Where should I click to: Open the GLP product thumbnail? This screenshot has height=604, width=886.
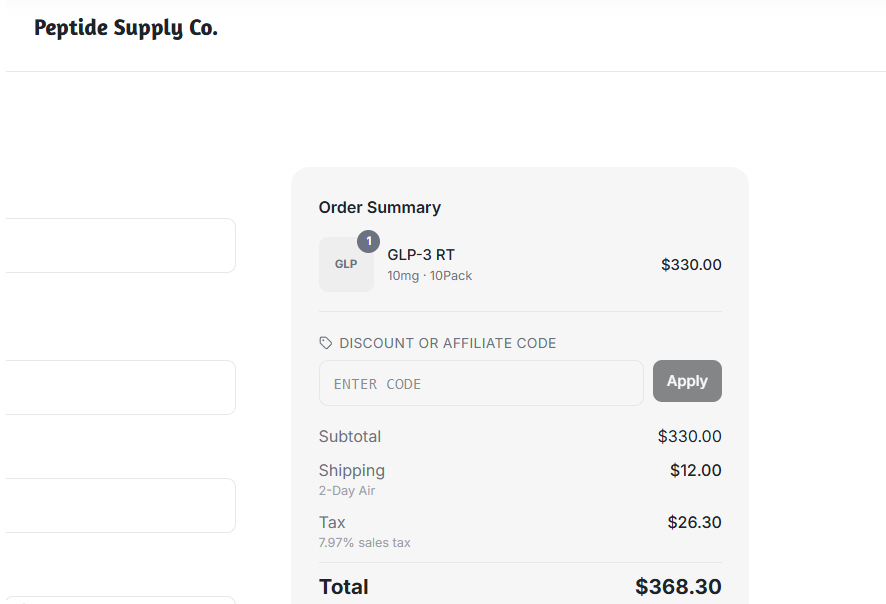[x=346, y=264]
